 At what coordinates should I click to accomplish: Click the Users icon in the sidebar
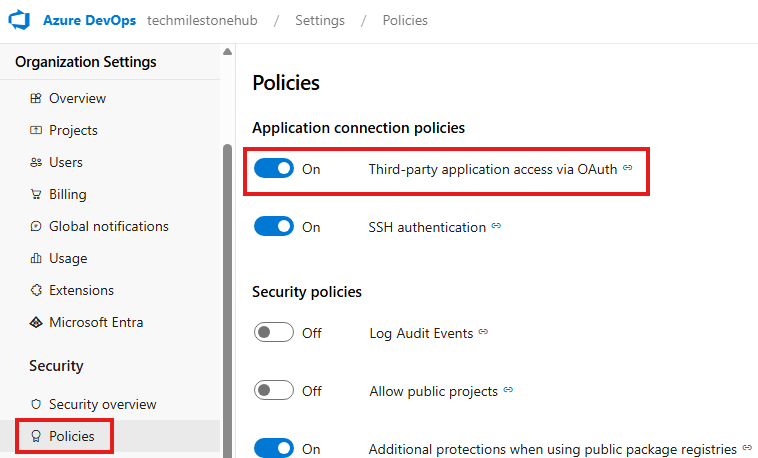(36, 163)
